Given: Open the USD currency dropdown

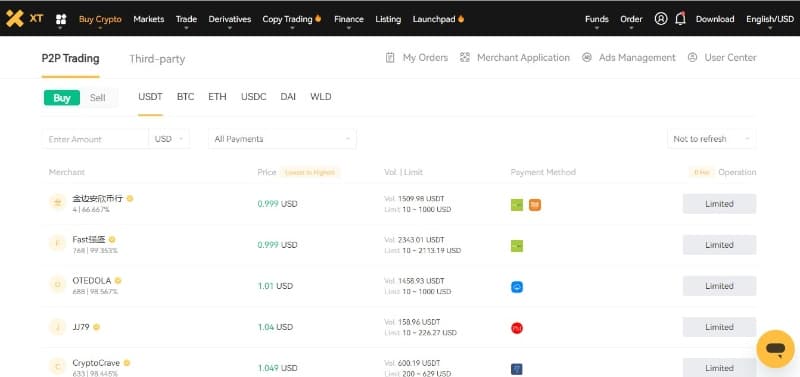Looking at the screenshot, I should [169, 139].
